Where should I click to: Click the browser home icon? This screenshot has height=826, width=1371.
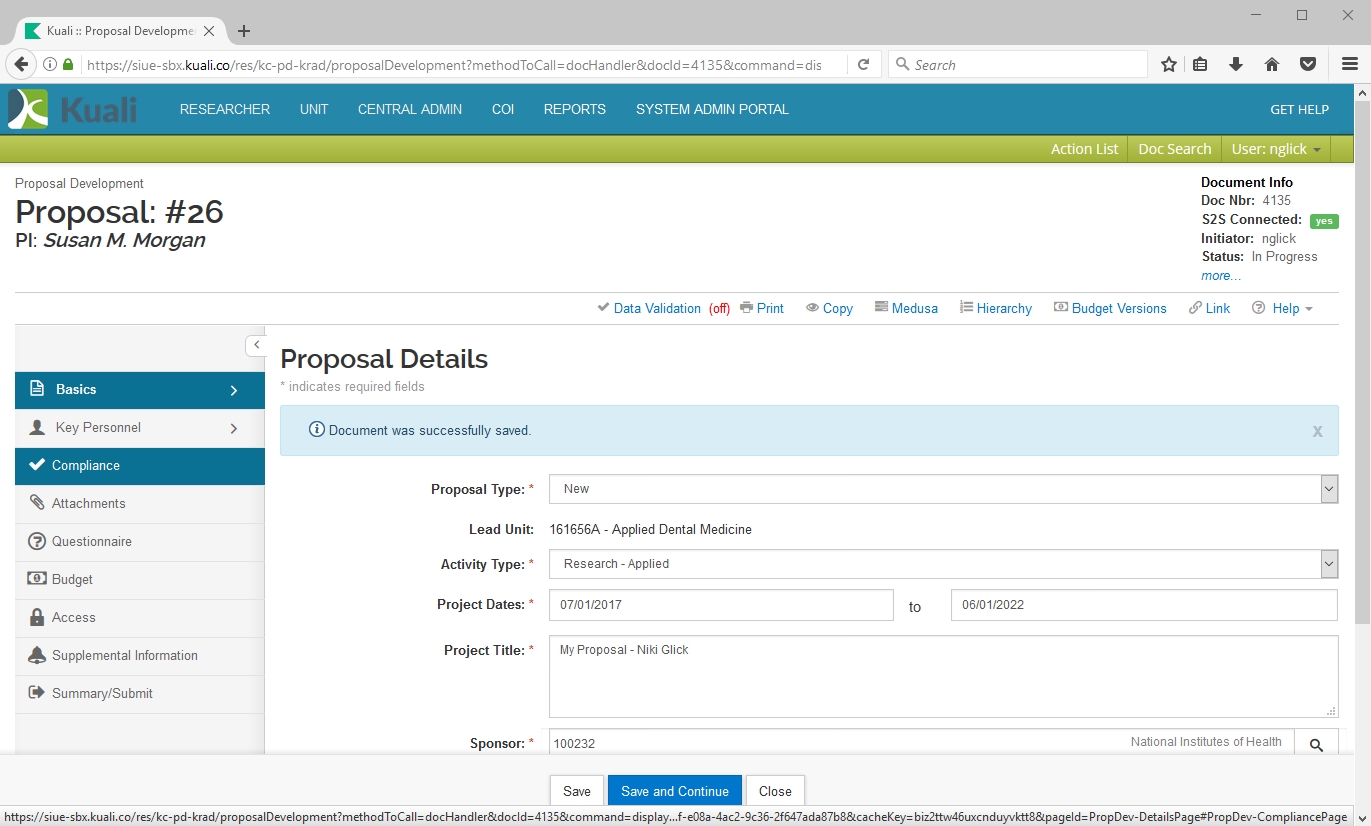1272,65
